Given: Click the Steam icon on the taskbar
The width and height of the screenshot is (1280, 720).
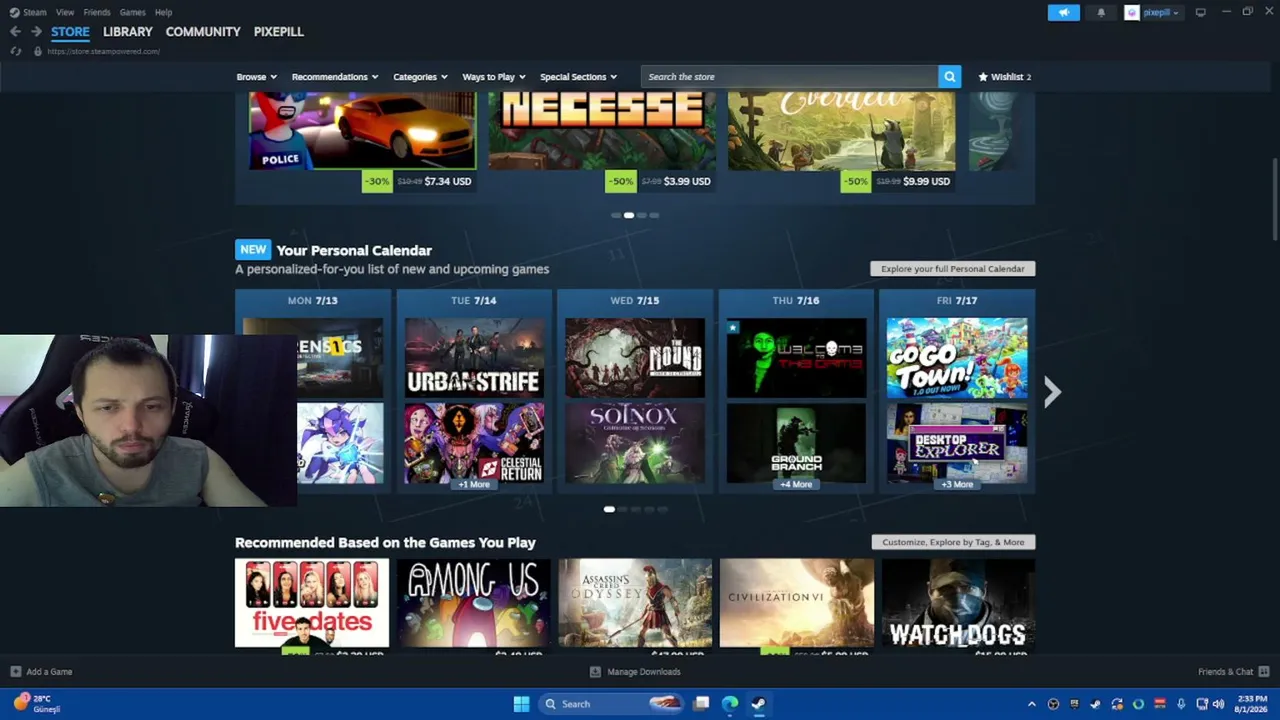Looking at the screenshot, I should pyautogui.click(x=759, y=704).
